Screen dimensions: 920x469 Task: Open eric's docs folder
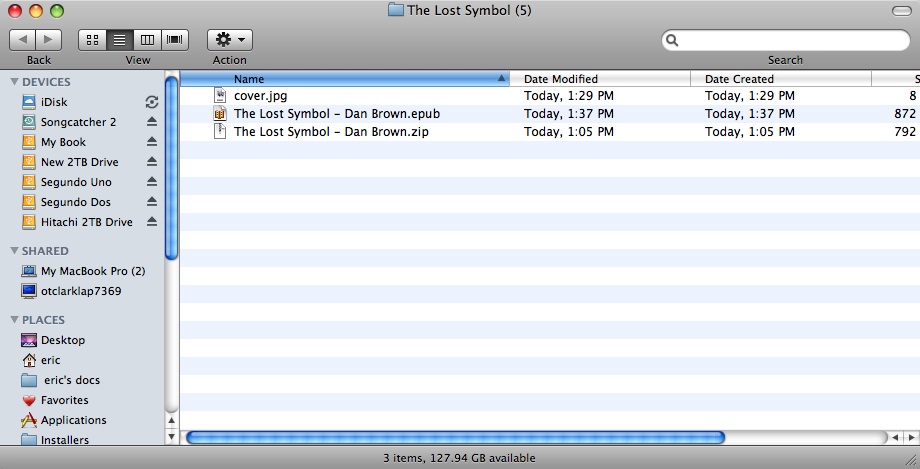72,380
